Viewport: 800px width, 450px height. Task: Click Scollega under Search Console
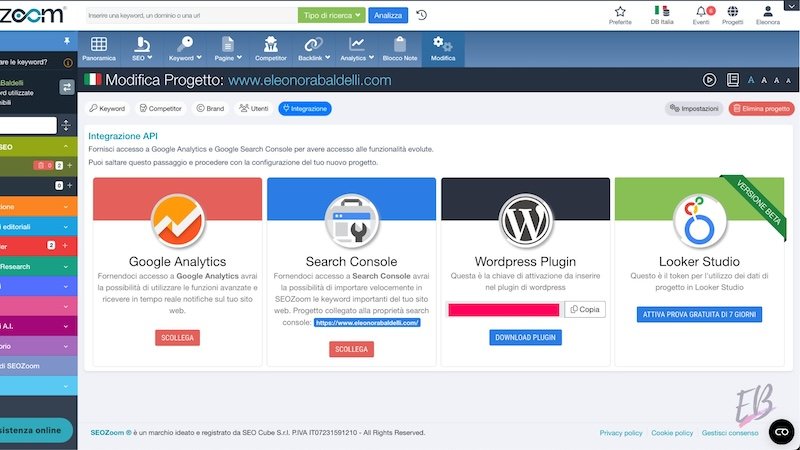[x=352, y=349]
